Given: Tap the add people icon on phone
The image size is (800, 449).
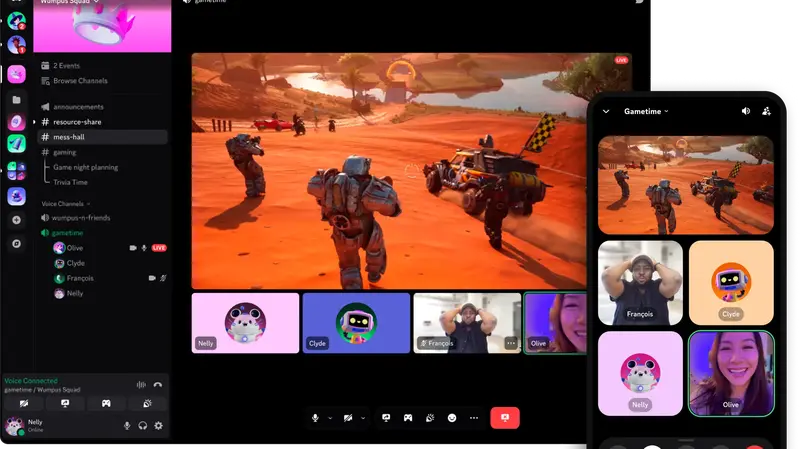Looking at the screenshot, I should pos(766,111).
